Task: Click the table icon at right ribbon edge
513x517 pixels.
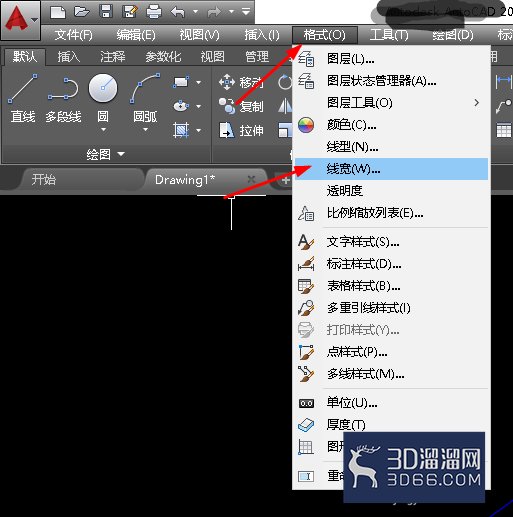Action: point(504,130)
